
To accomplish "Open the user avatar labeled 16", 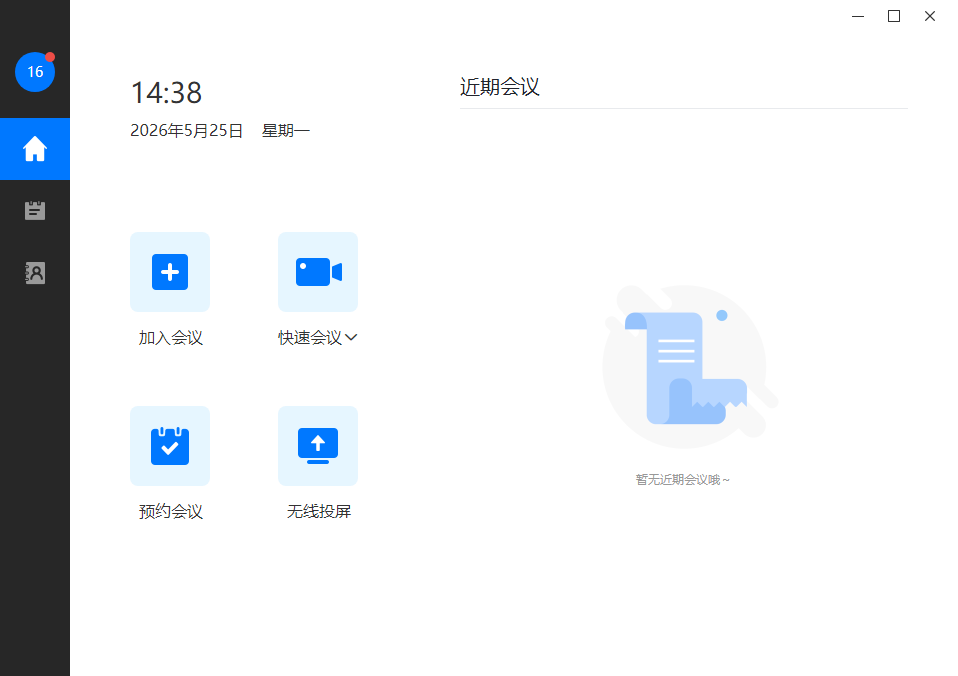I will click(x=35, y=72).
